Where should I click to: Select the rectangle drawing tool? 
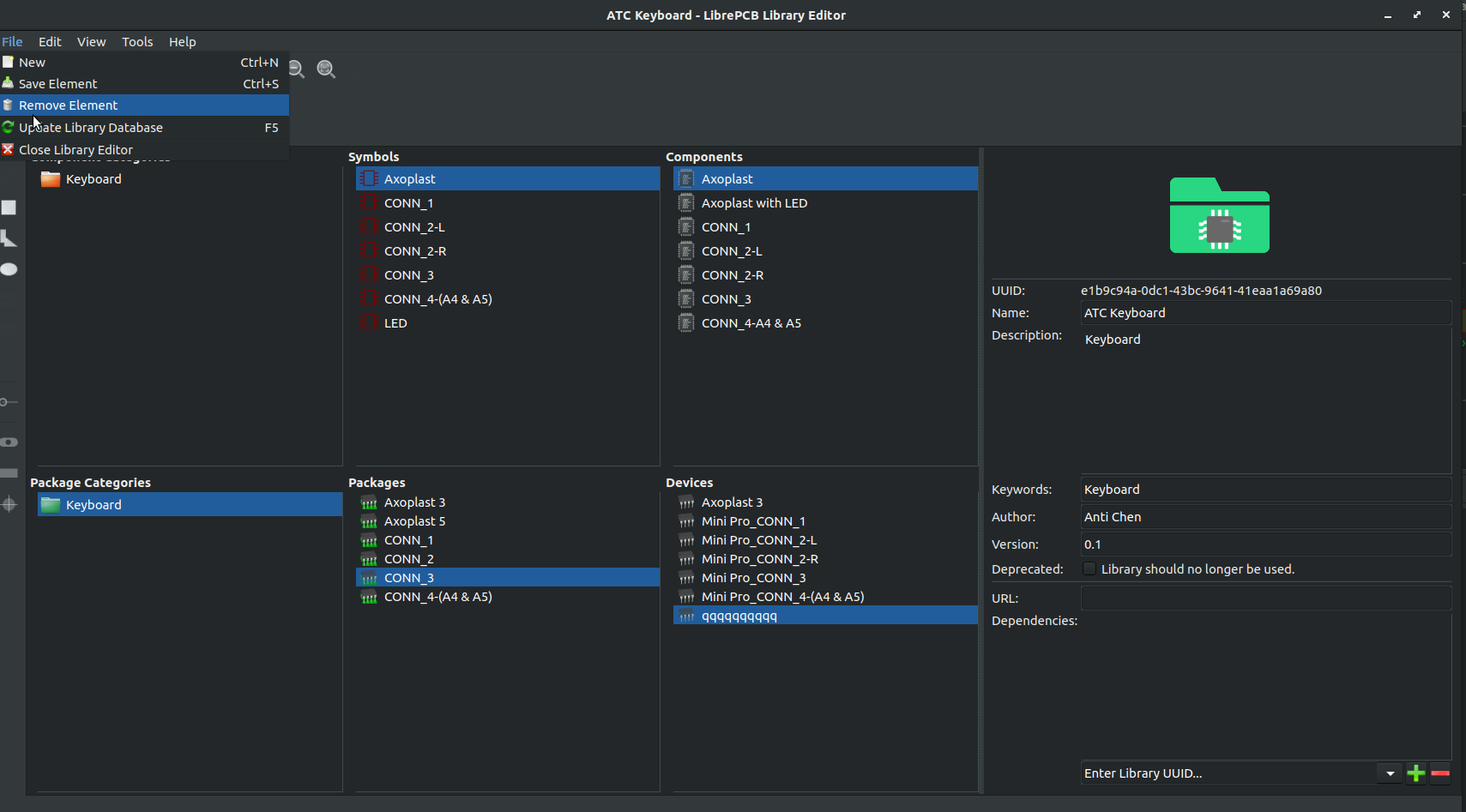click(x=9, y=208)
